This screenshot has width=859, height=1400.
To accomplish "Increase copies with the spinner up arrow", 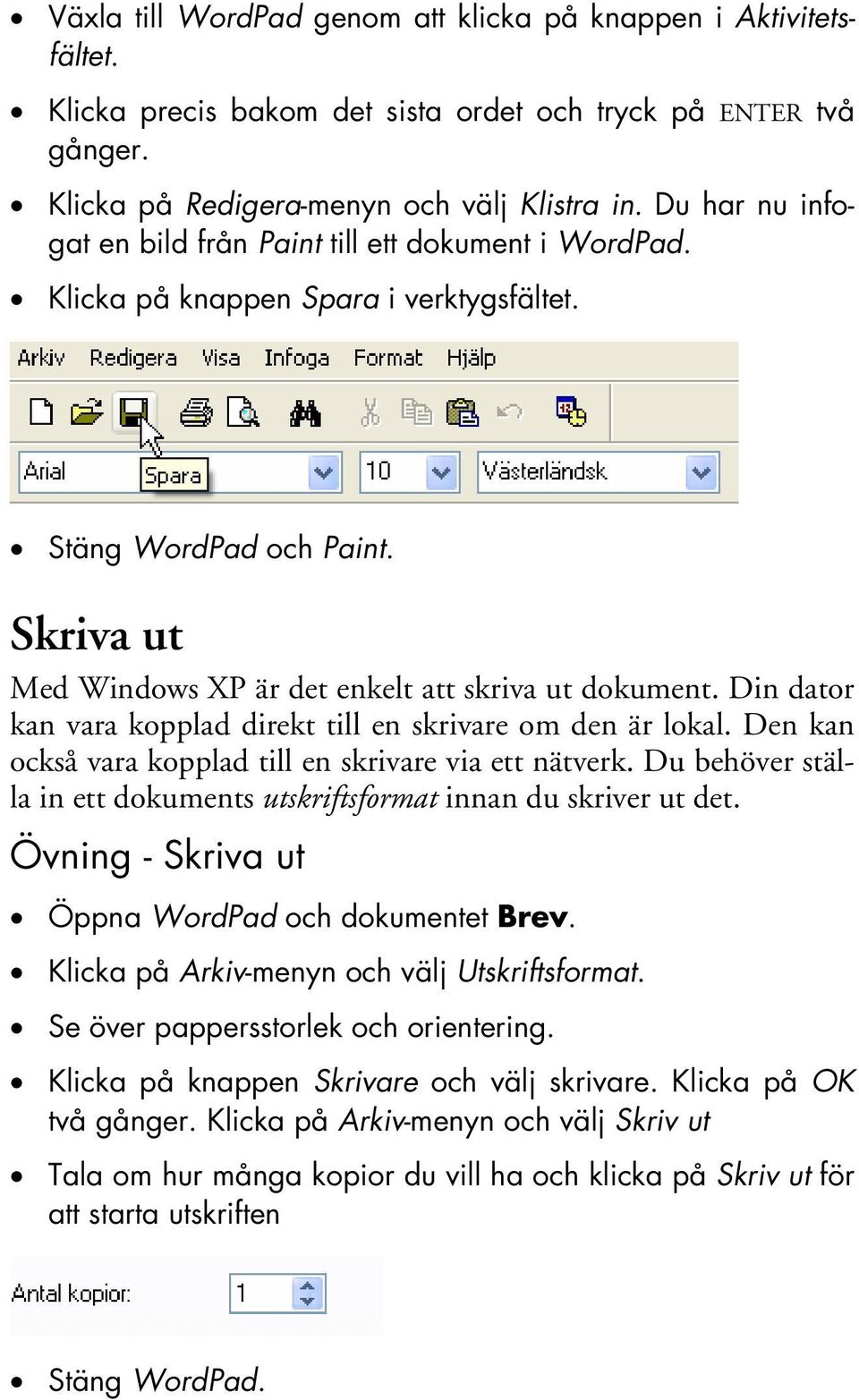I will coord(308,1285).
